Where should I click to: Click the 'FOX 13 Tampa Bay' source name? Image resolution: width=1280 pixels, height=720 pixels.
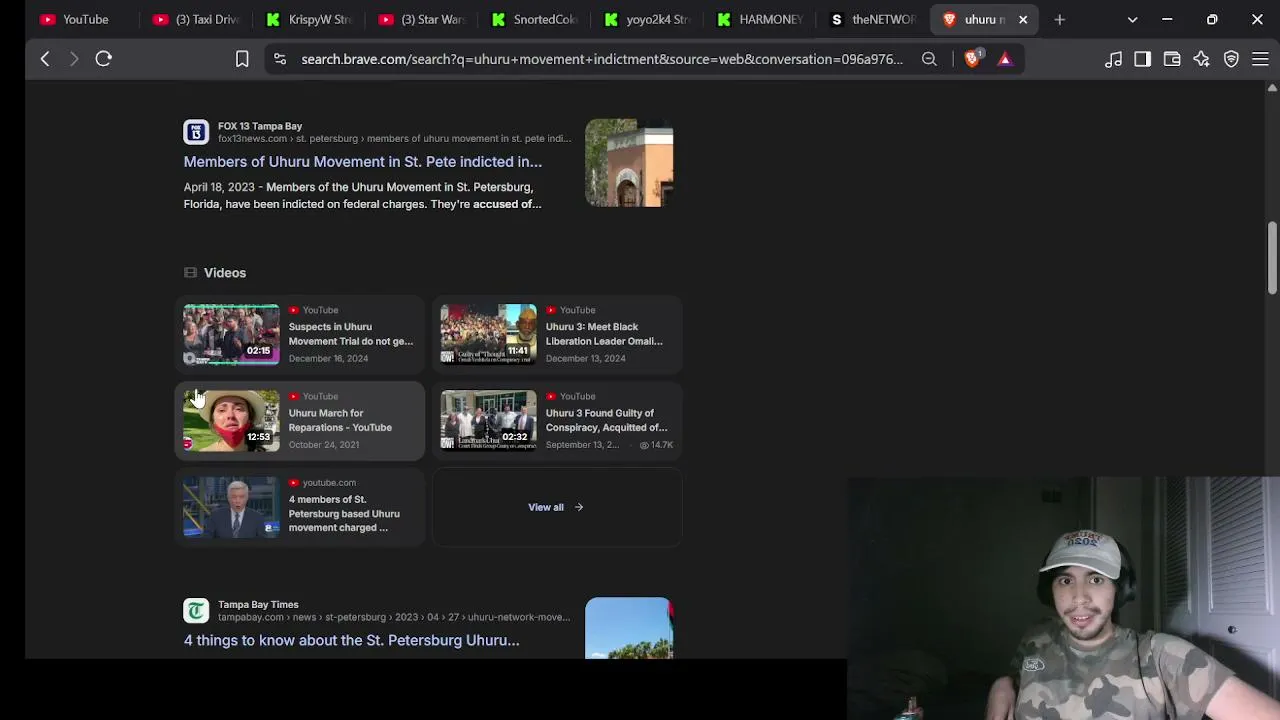(x=260, y=126)
